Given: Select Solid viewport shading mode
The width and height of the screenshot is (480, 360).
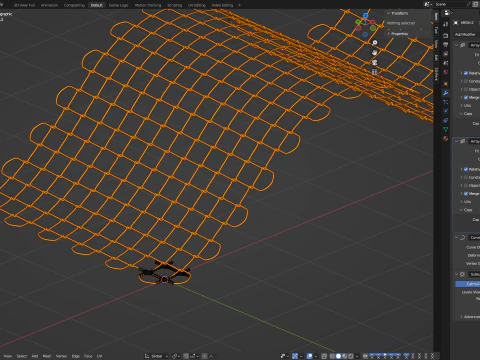Looking at the screenshot, I should click(x=338, y=356).
